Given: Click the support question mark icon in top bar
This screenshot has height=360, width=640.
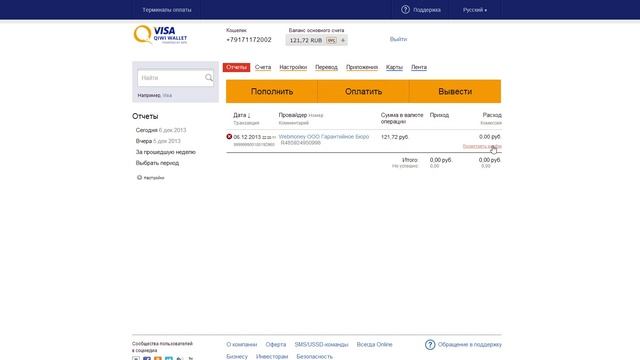Looking at the screenshot, I should tap(405, 9).
